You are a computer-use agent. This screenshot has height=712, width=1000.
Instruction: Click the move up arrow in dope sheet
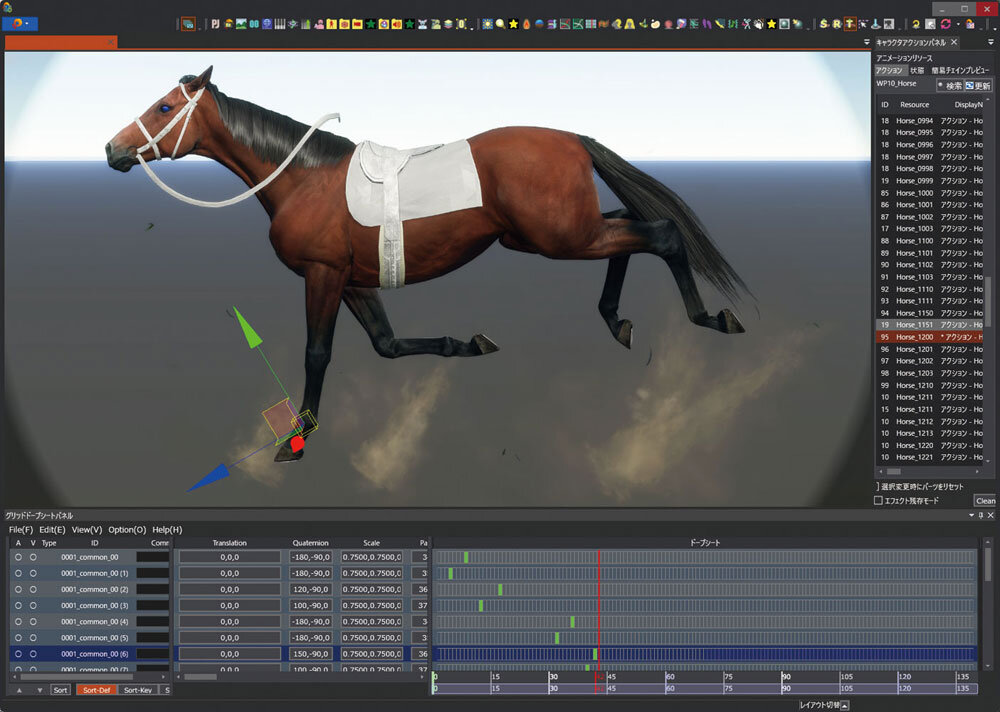tap(19, 690)
